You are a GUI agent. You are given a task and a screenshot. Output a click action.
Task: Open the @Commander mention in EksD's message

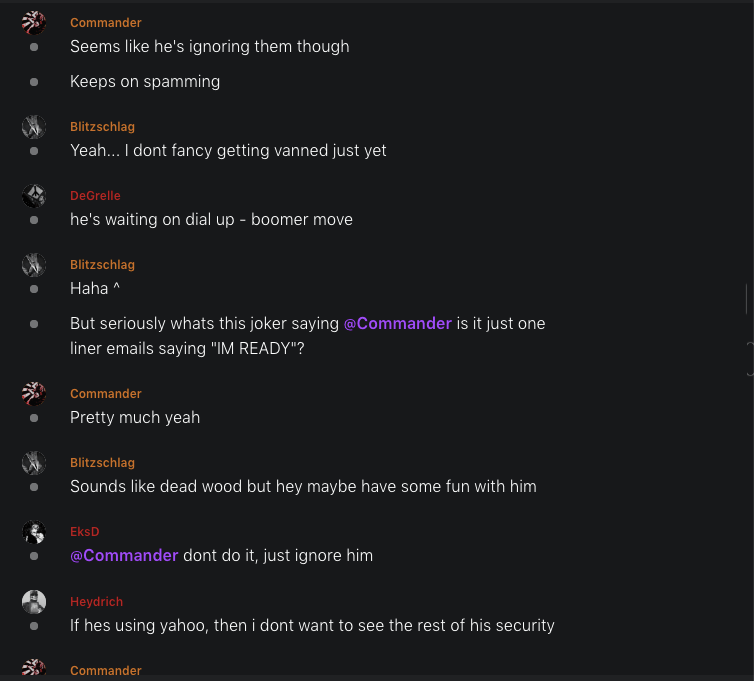click(x=124, y=556)
